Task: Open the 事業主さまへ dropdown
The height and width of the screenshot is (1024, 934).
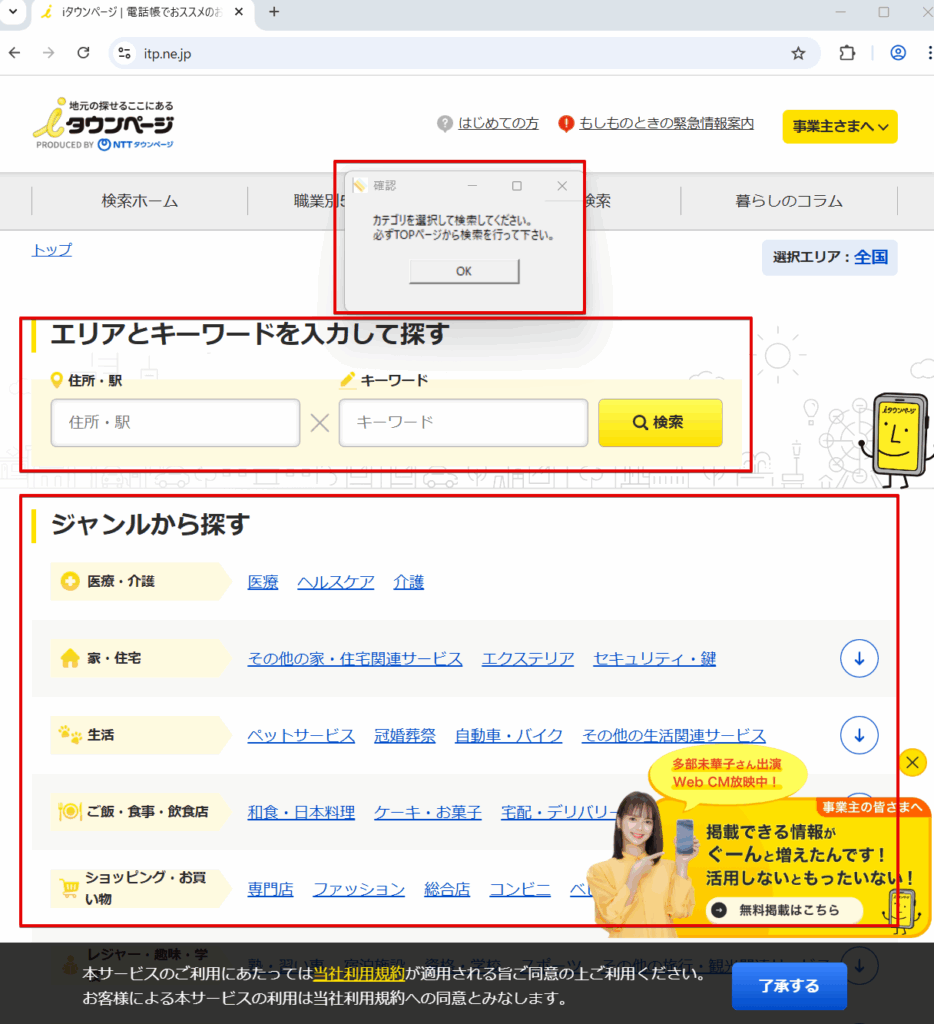Action: (840, 126)
